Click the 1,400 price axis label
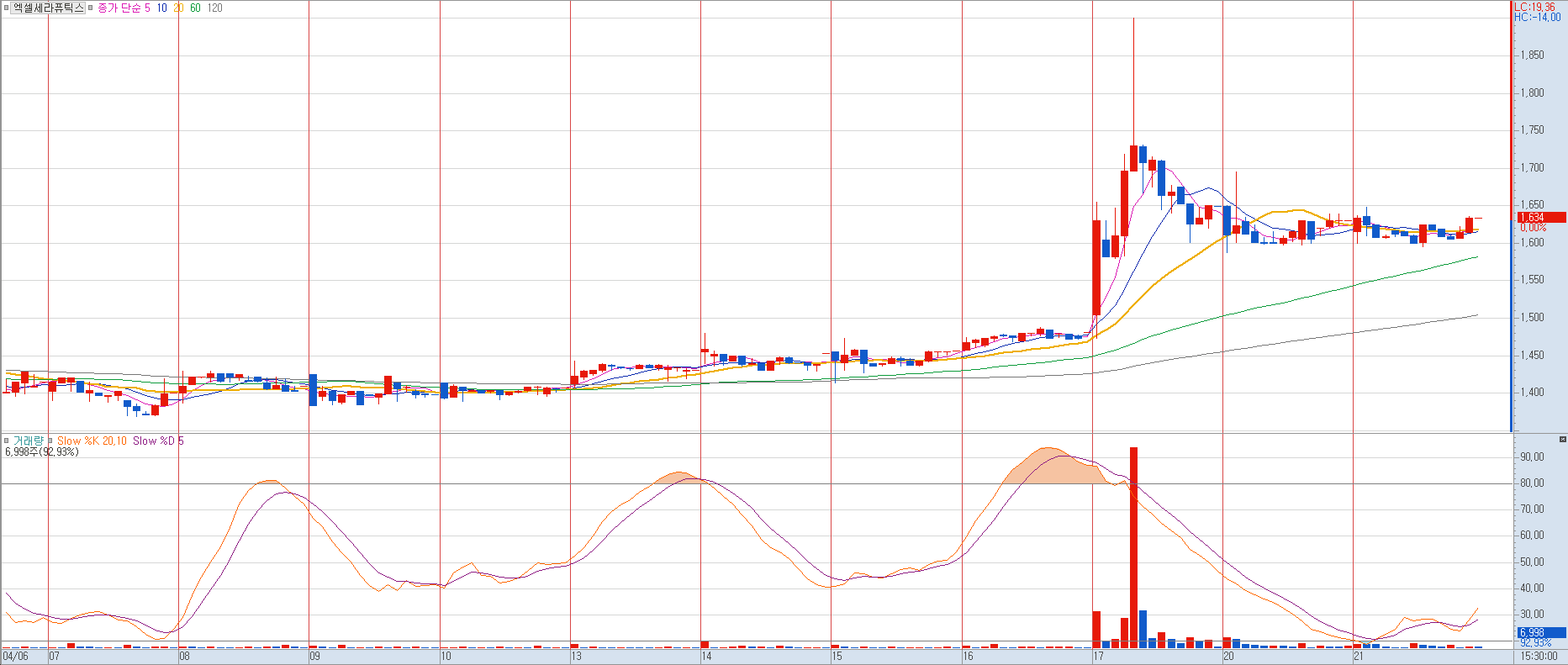This screenshot has width=1568, height=665. click(x=1532, y=392)
